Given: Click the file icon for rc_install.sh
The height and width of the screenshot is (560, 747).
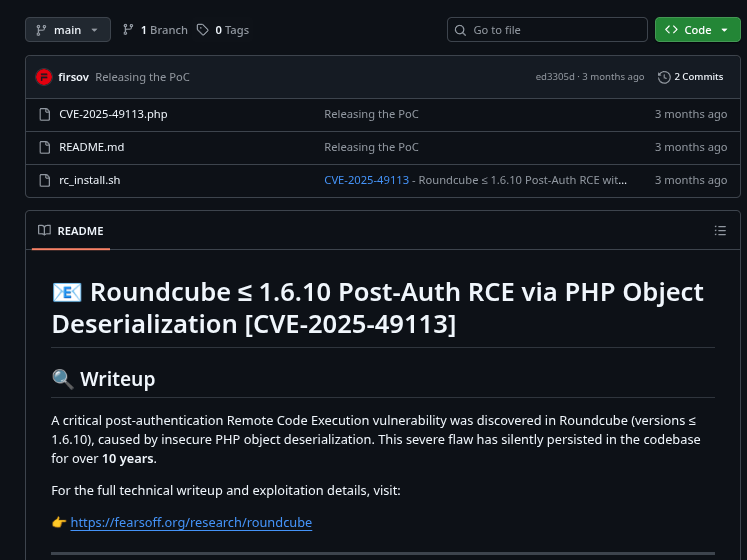Looking at the screenshot, I should click(x=45, y=180).
